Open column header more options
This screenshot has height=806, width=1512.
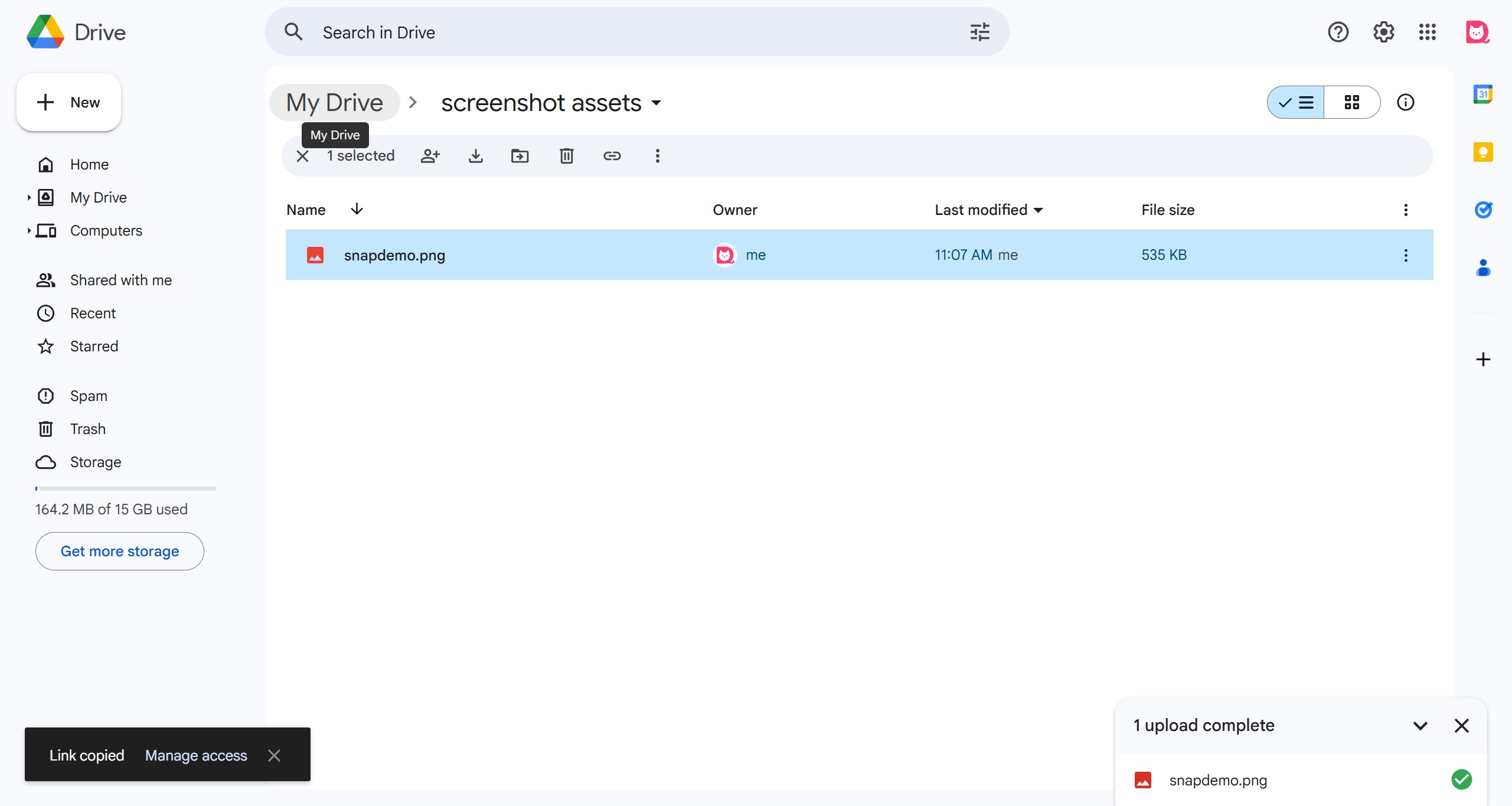1406,210
